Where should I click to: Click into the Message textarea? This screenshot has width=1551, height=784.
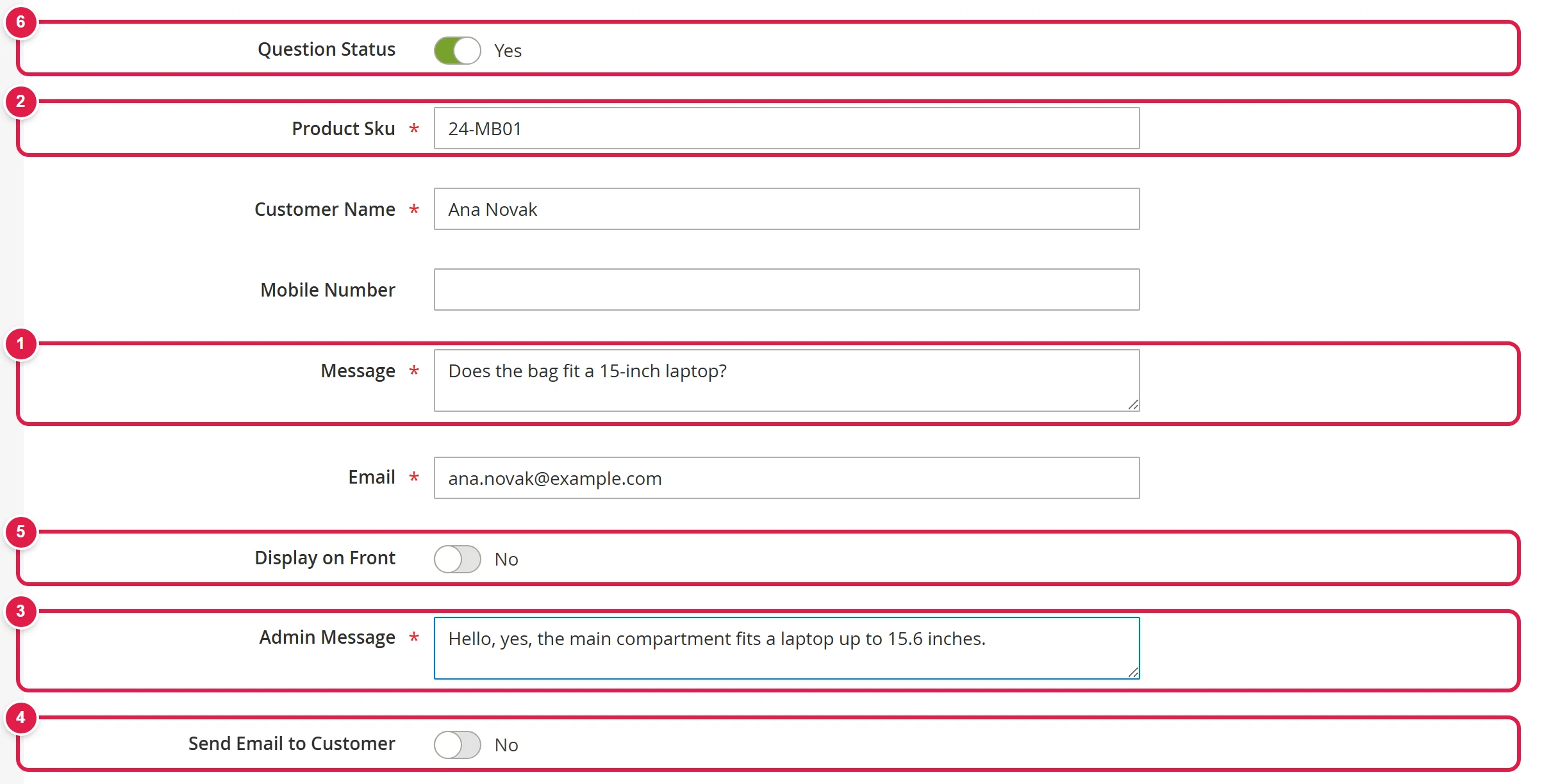click(x=786, y=380)
